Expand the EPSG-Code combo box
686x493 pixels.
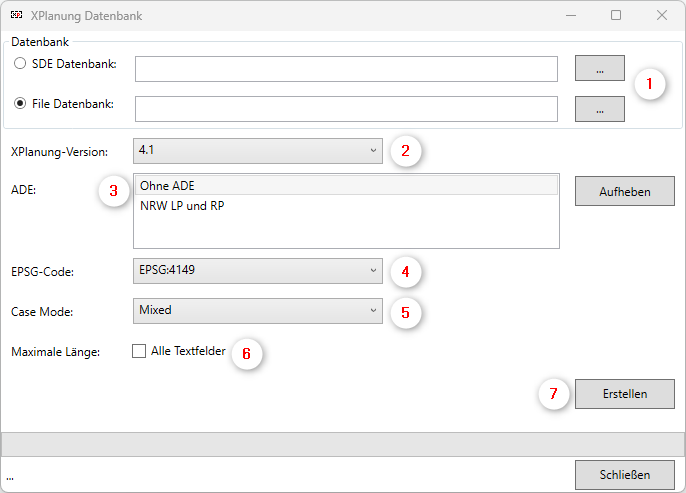tap(257, 270)
